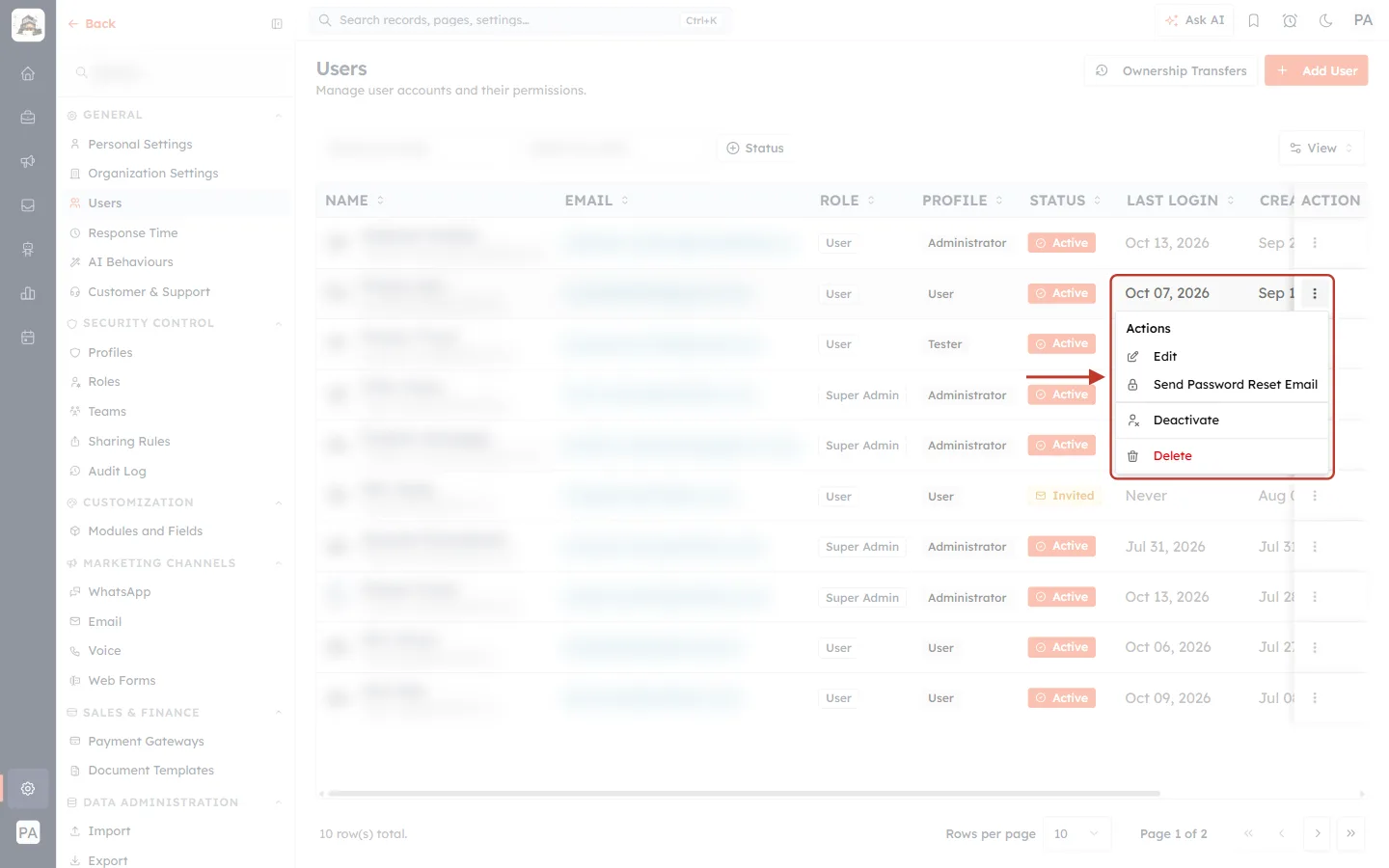Toggle sidebar collapse icon next to Back

tap(277, 24)
